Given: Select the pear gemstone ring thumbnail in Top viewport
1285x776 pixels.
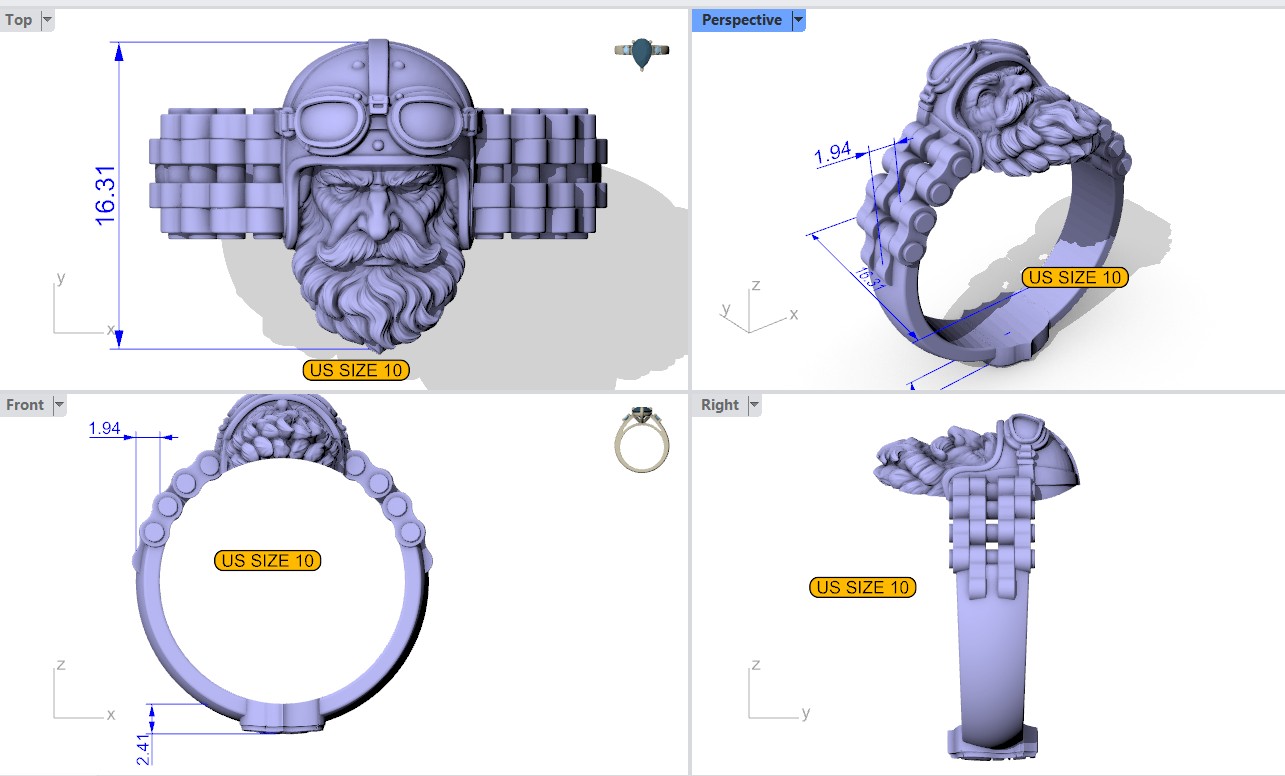Looking at the screenshot, I should pos(640,55).
